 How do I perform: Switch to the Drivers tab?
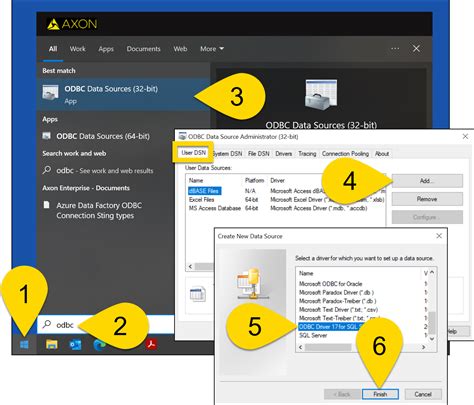[x=284, y=154]
